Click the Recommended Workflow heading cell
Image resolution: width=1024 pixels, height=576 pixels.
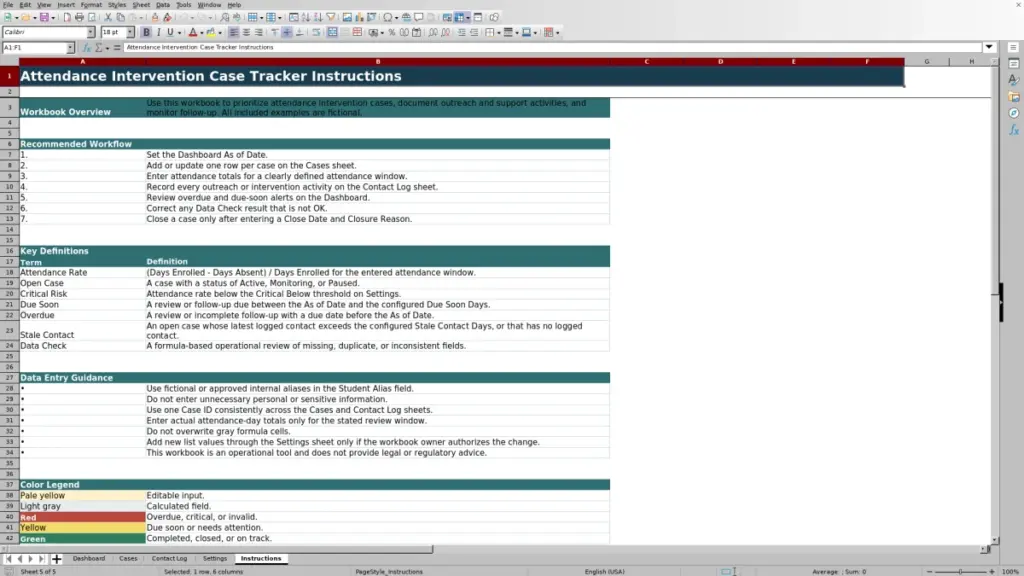pyautogui.click(x=82, y=144)
